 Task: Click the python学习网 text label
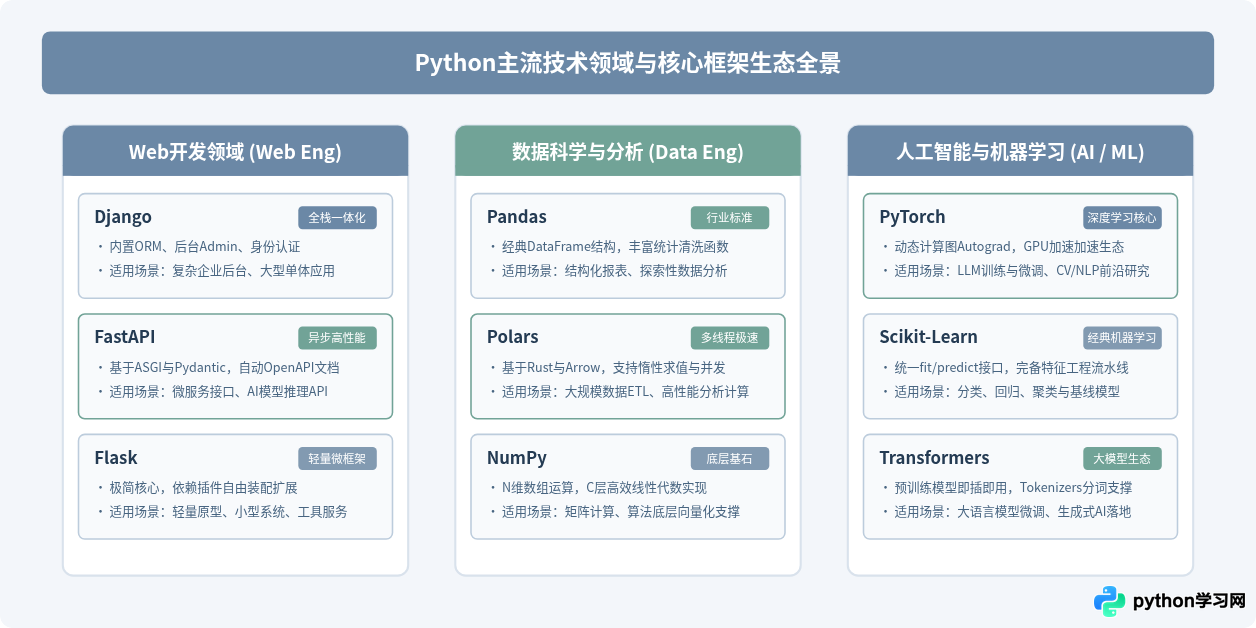point(1189,601)
